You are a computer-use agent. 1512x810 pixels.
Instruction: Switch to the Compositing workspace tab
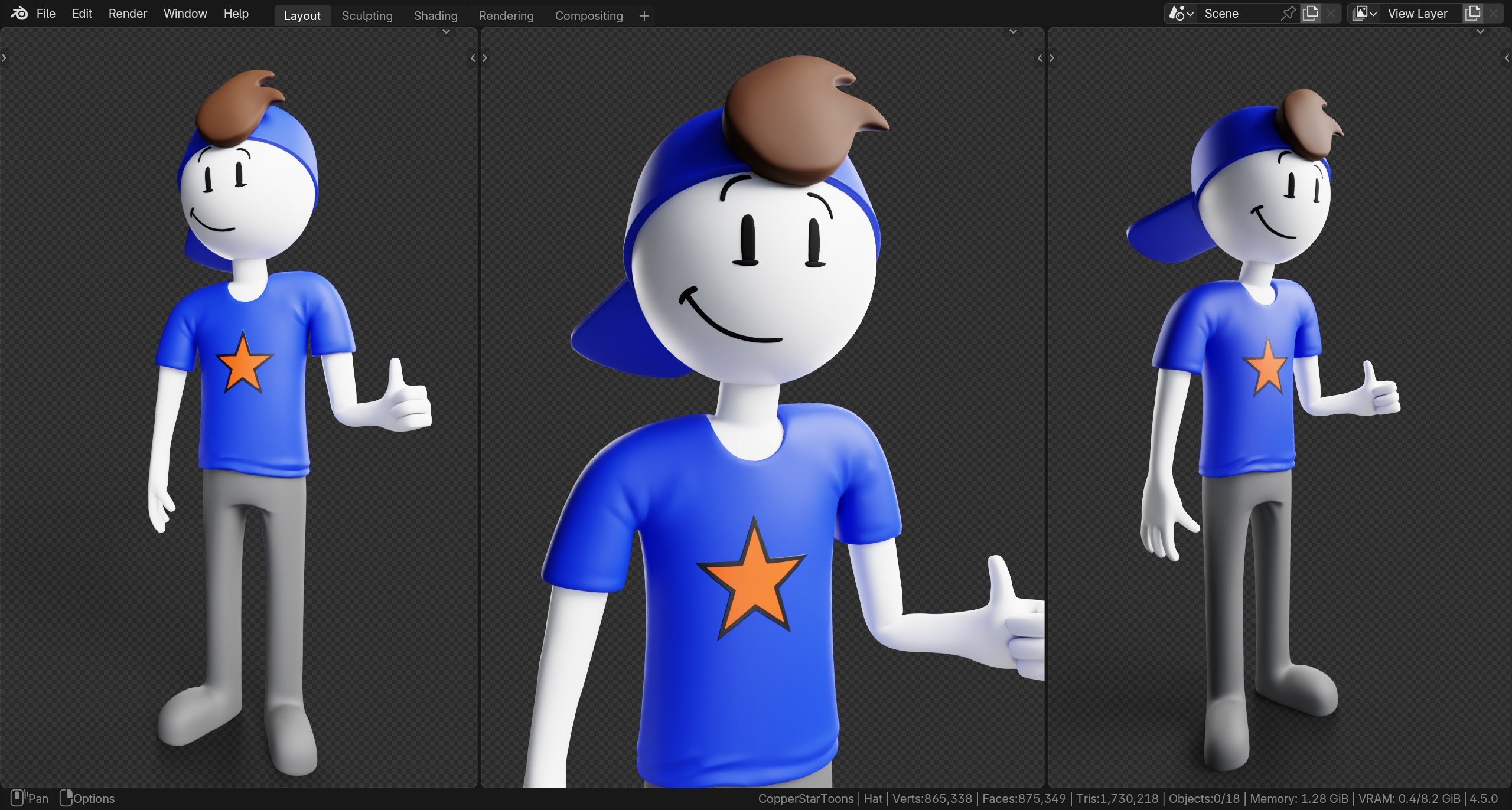[588, 16]
